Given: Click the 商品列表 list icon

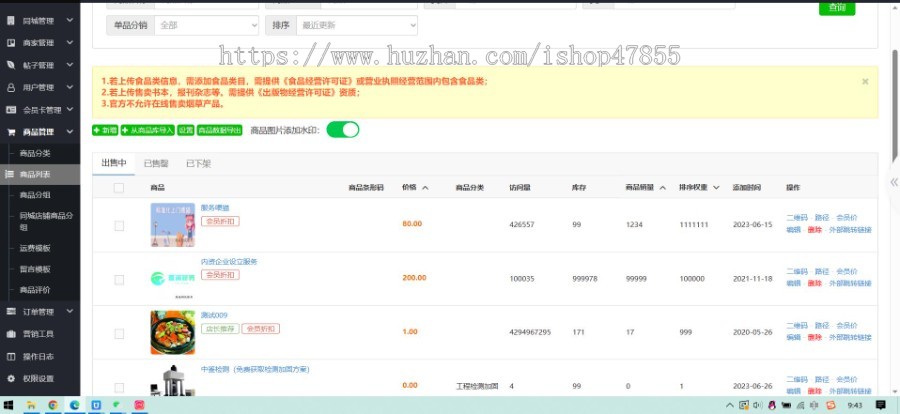Looking at the screenshot, I should pos(10,174).
